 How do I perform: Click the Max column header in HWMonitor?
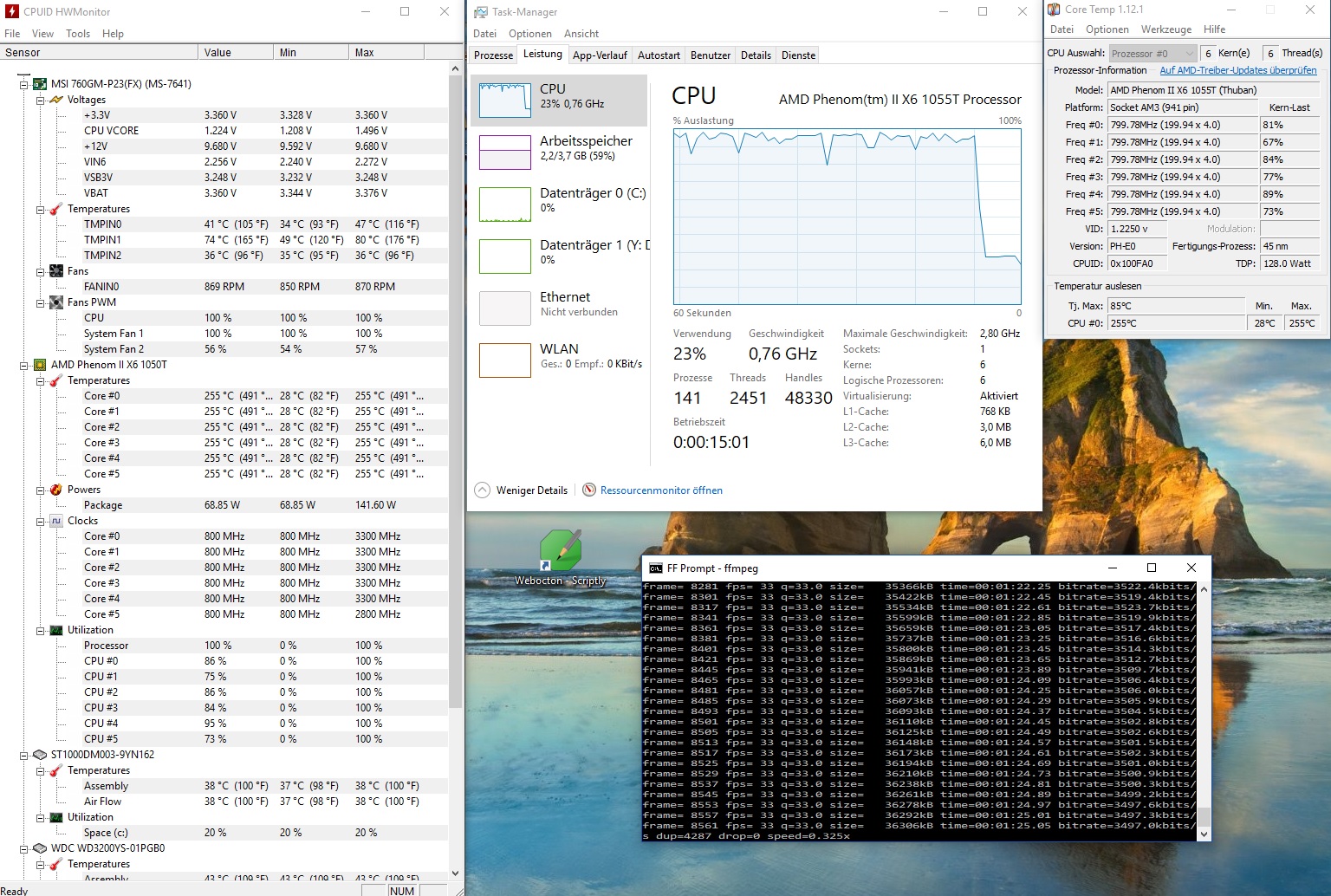[386, 53]
